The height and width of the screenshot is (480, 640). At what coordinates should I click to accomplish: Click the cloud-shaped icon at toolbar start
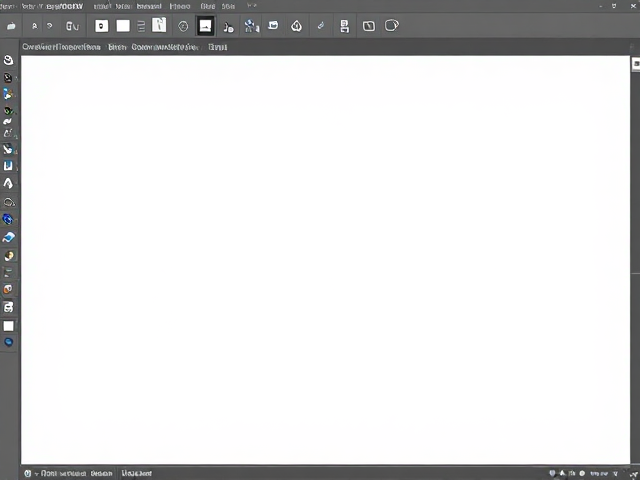tap(11, 27)
